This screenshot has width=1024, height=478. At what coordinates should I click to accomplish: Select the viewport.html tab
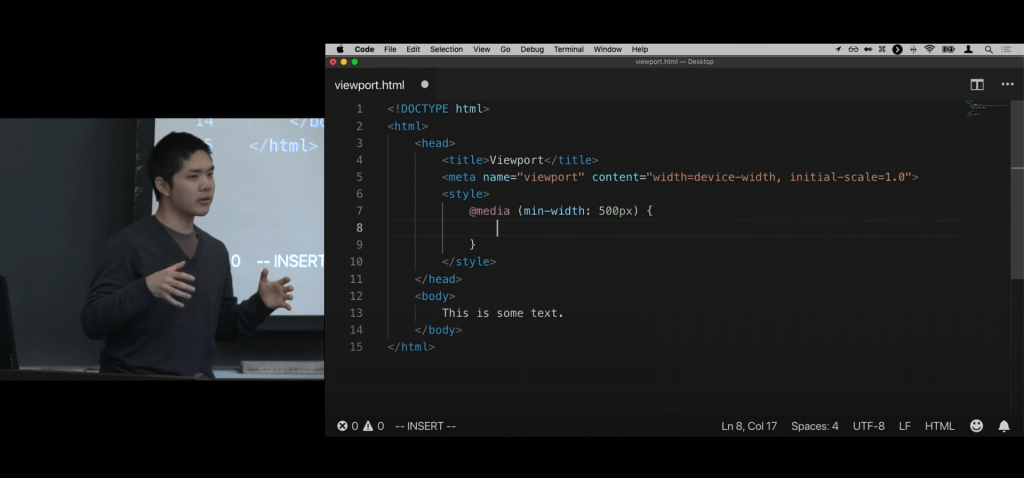[370, 85]
